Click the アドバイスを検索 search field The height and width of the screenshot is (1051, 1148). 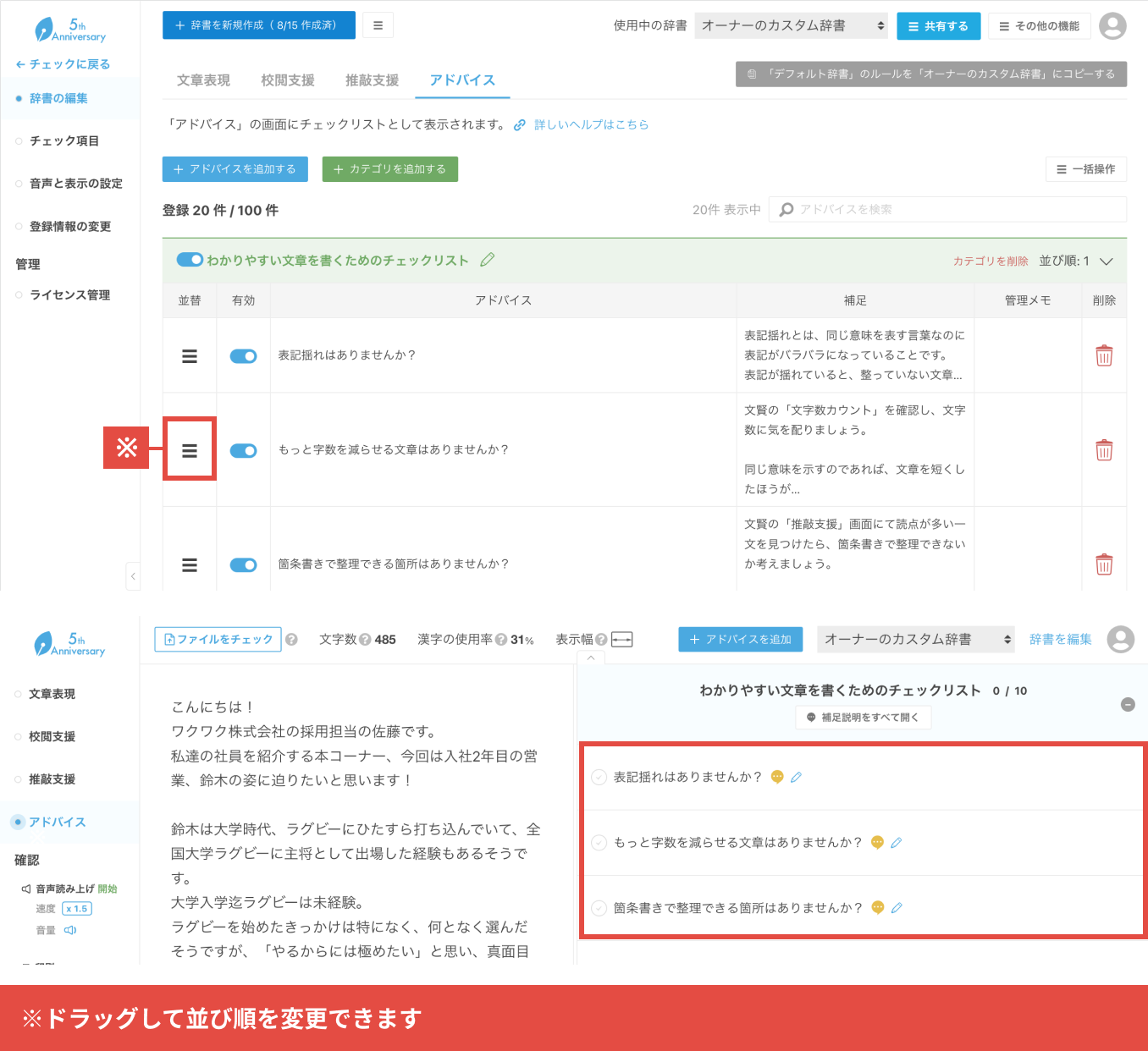pos(948,209)
